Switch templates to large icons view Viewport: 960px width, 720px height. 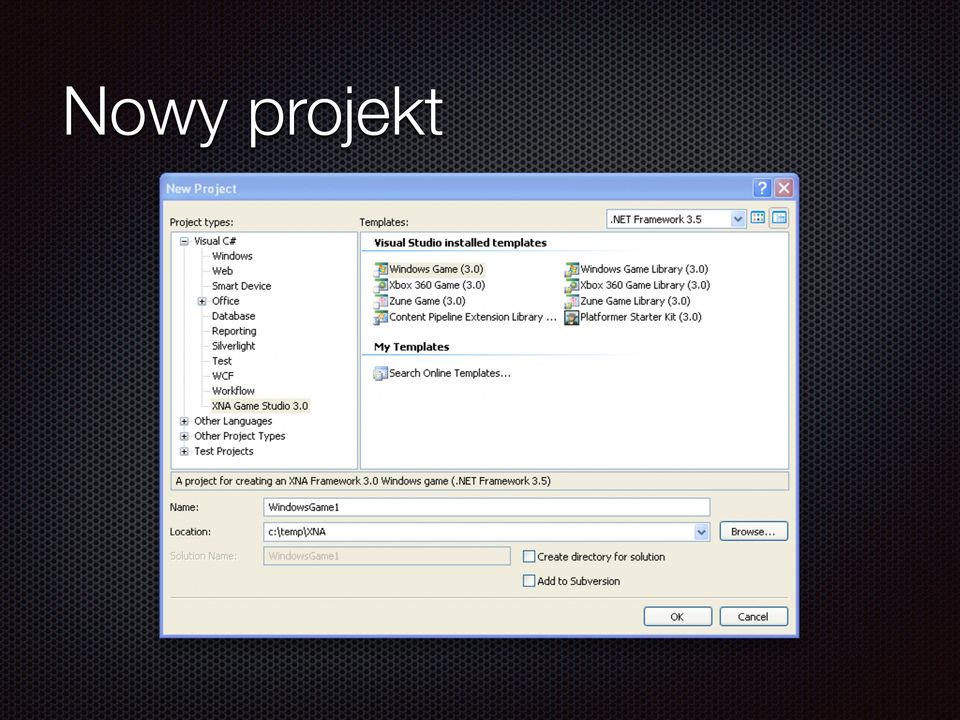click(758, 218)
